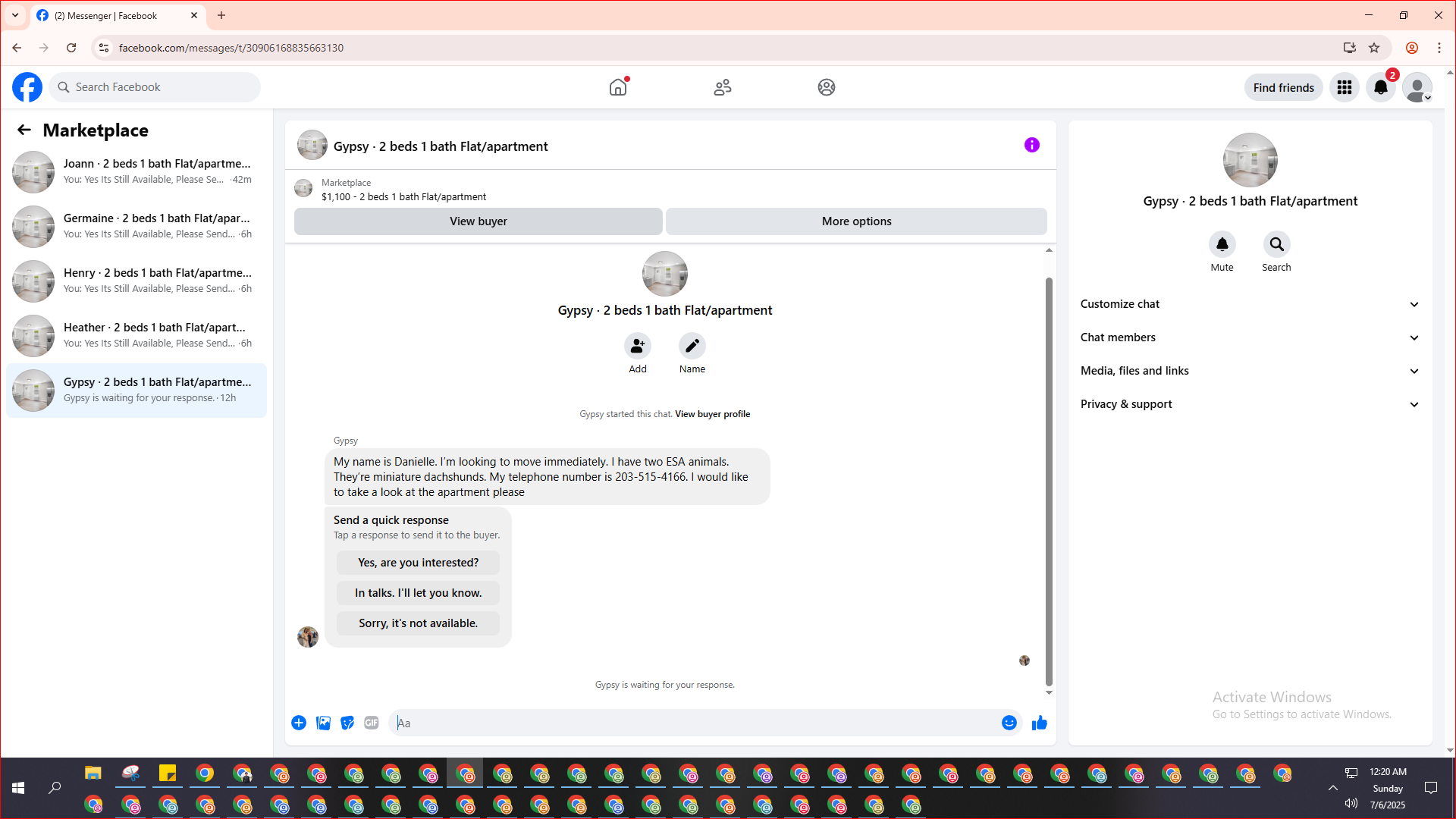Open the chat Search magnifier icon
Viewport: 1456px width, 819px height.
[1276, 244]
